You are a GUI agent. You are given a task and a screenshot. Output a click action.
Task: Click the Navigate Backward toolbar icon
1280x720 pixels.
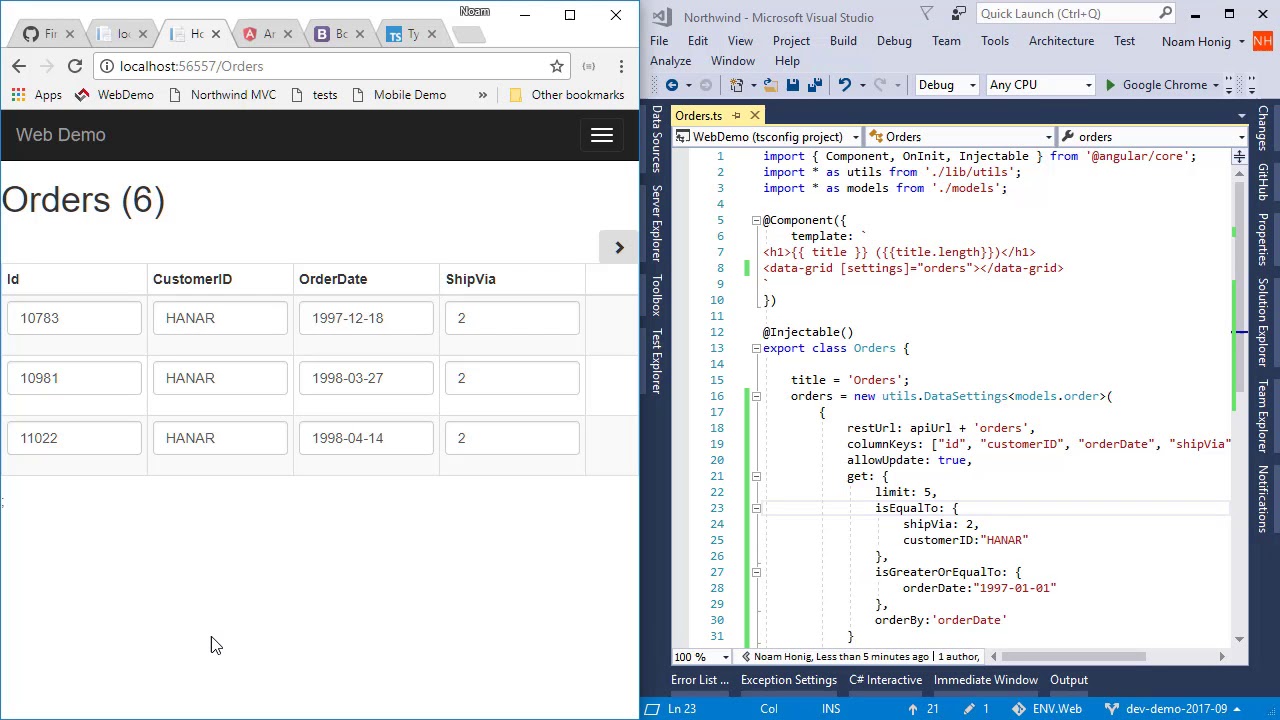[672, 85]
